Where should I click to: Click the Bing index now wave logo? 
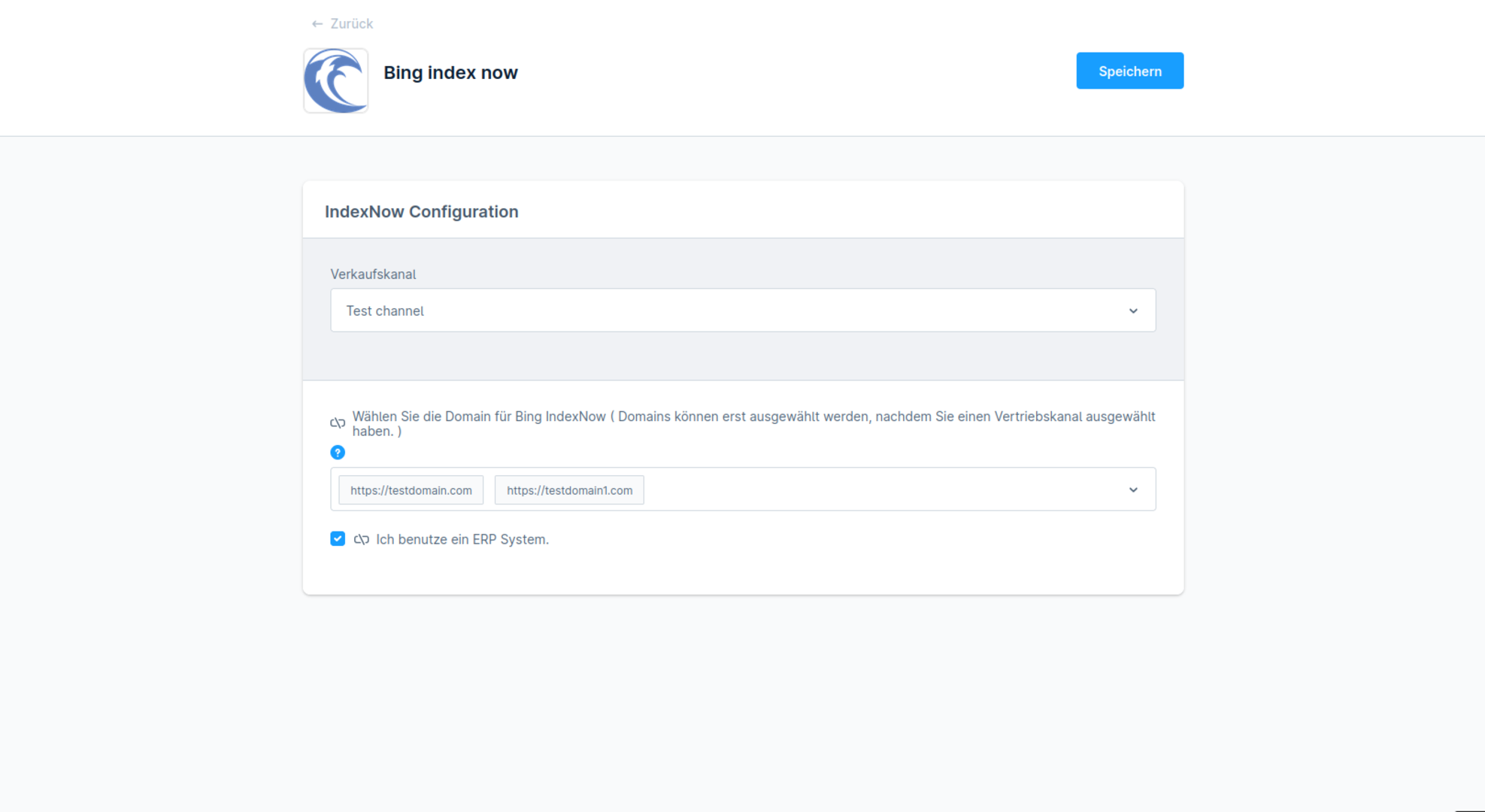click(x=335, y=80)
